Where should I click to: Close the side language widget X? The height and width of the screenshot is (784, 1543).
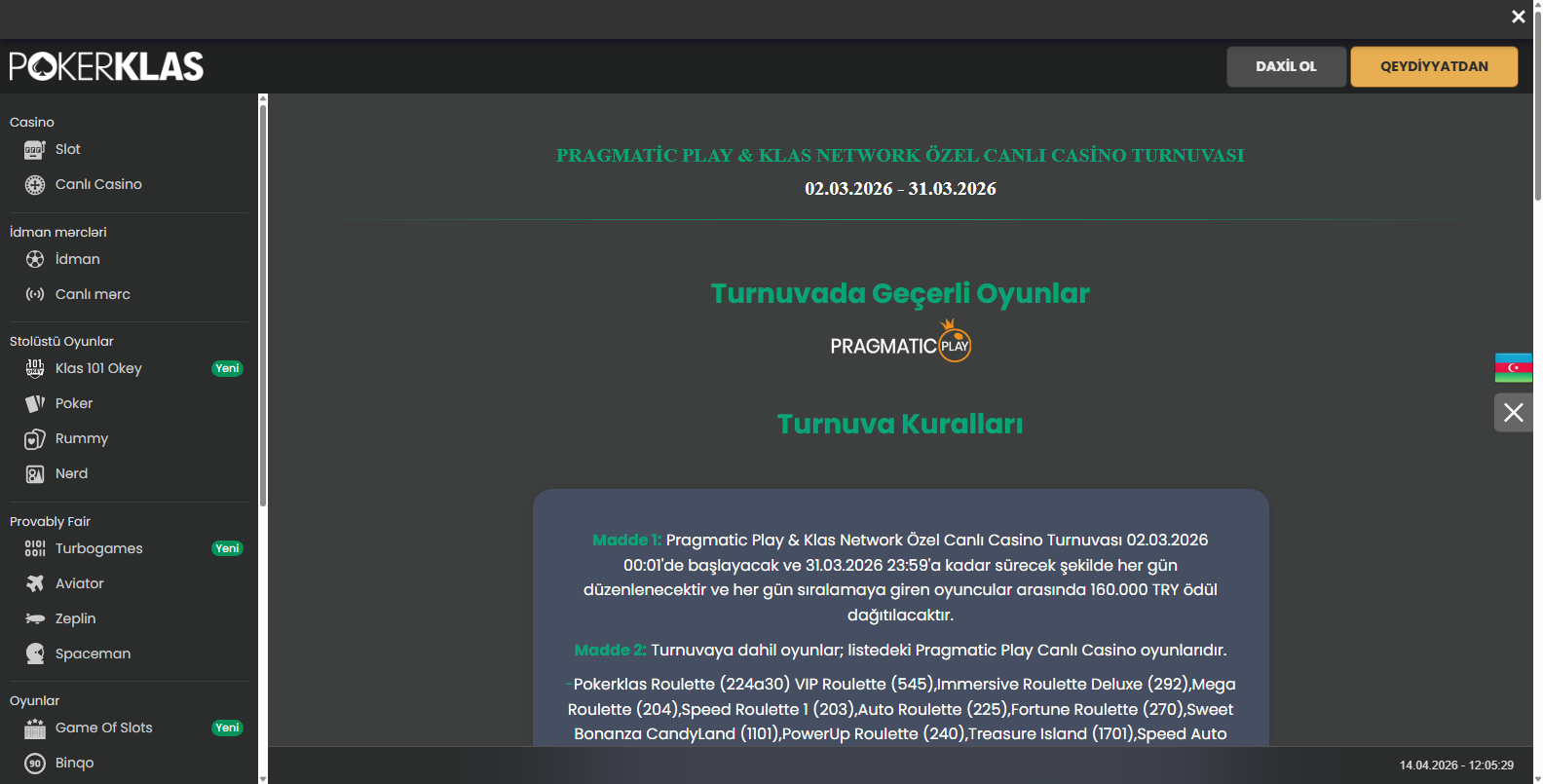(x=1513, y=413)
